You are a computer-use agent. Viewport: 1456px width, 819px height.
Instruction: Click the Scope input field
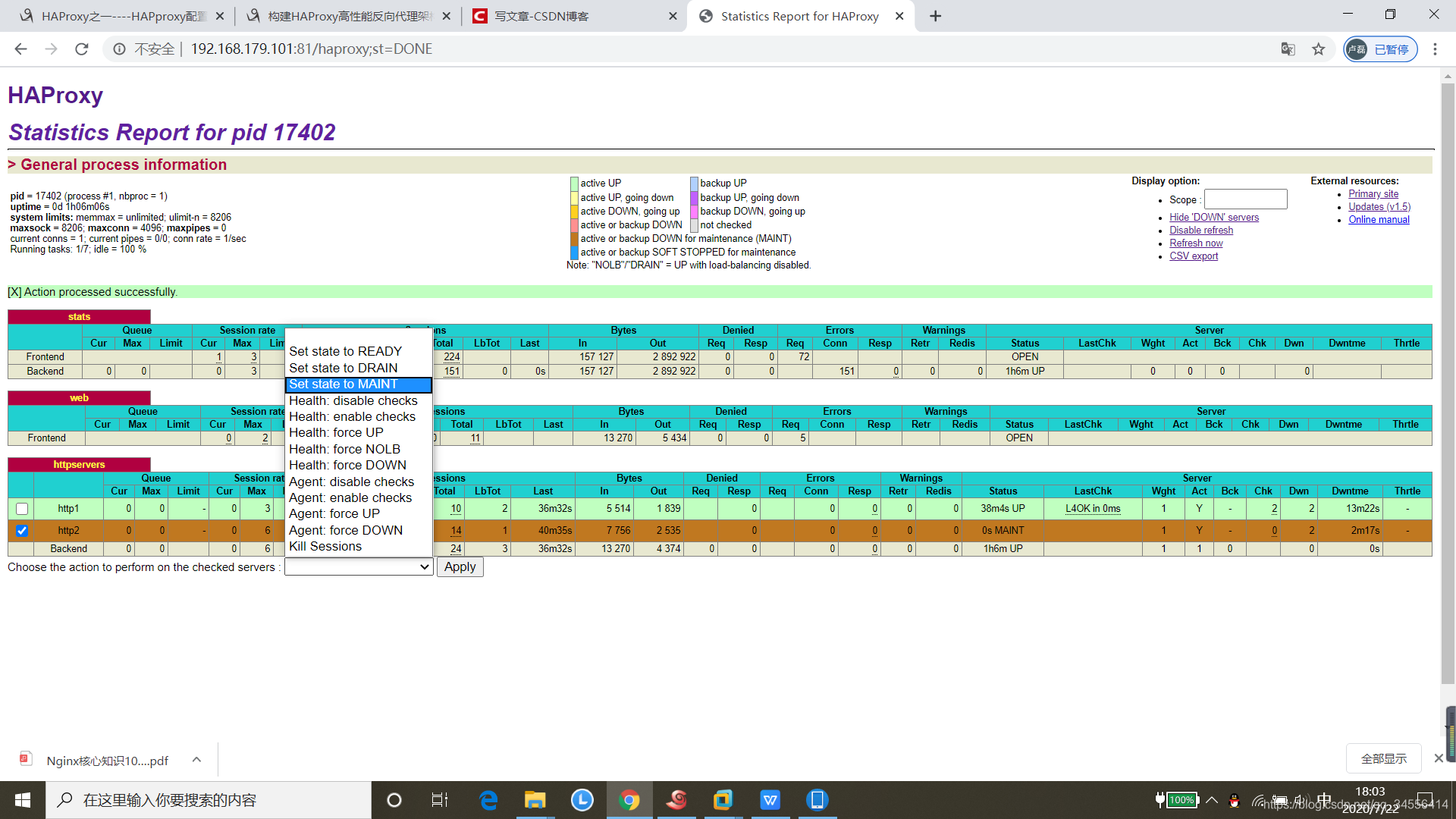click(1245, 199)
